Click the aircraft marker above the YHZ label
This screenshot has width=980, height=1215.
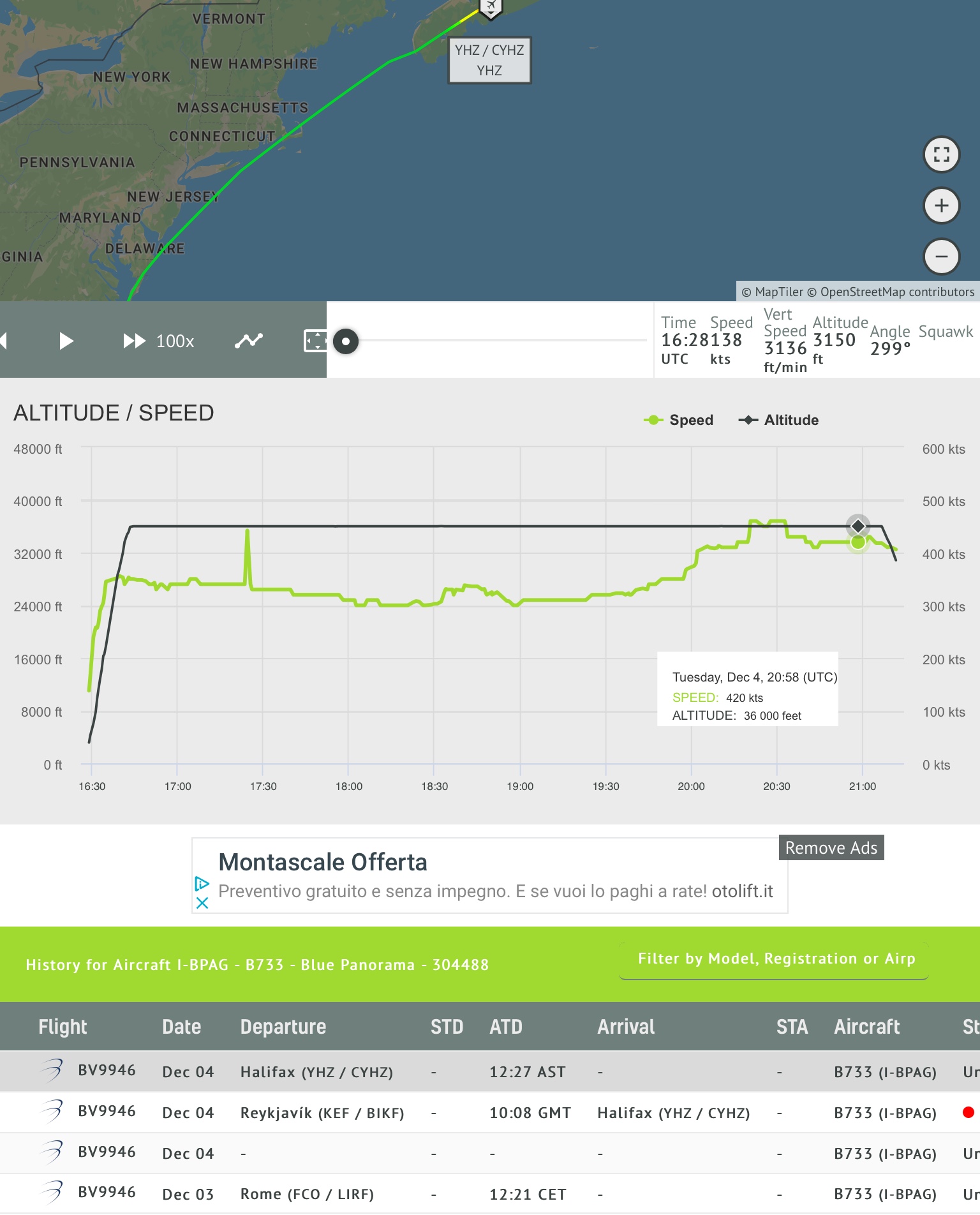(490, 8)
